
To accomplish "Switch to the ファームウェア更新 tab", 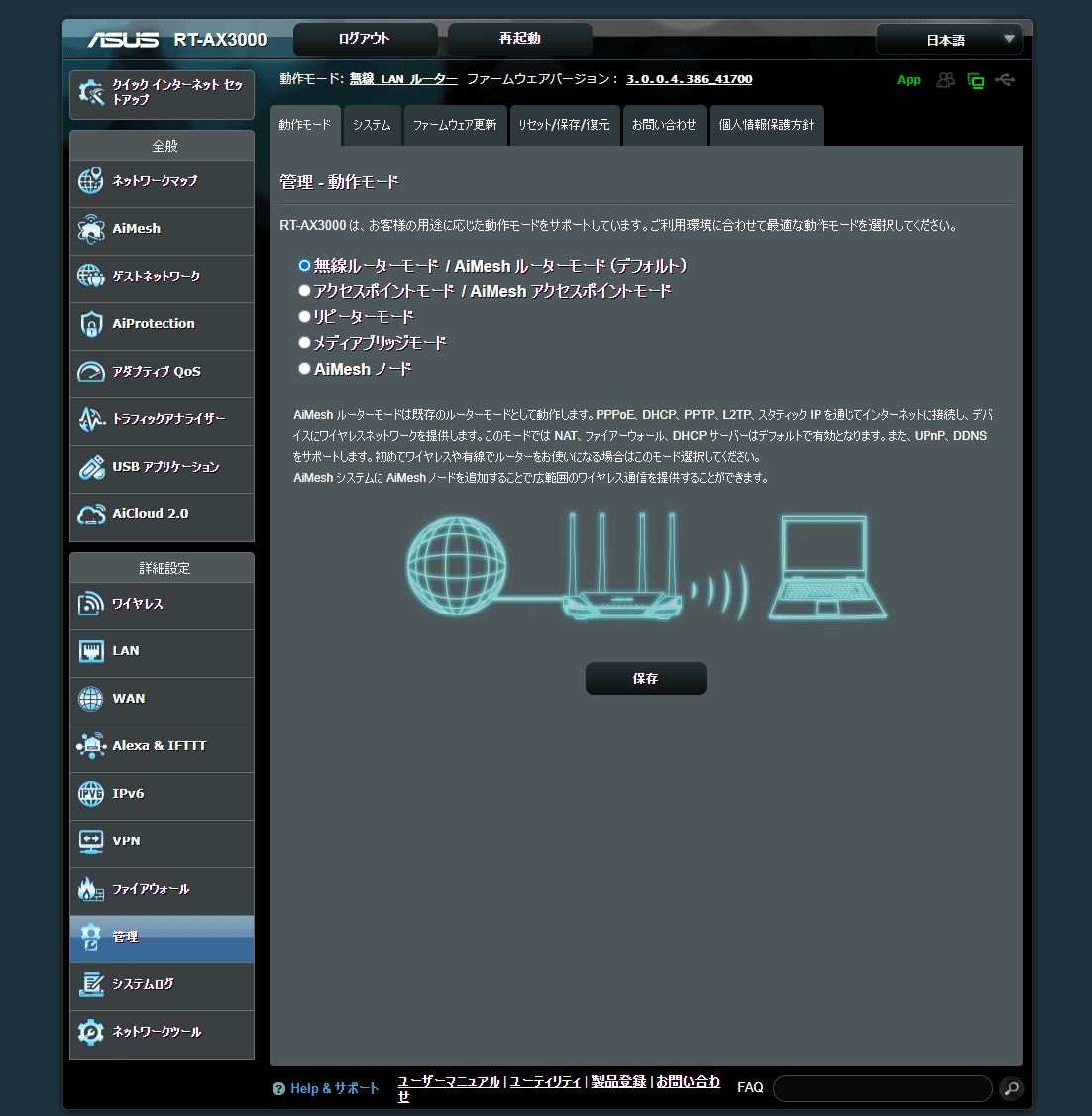I will click(x=455, y=125).
